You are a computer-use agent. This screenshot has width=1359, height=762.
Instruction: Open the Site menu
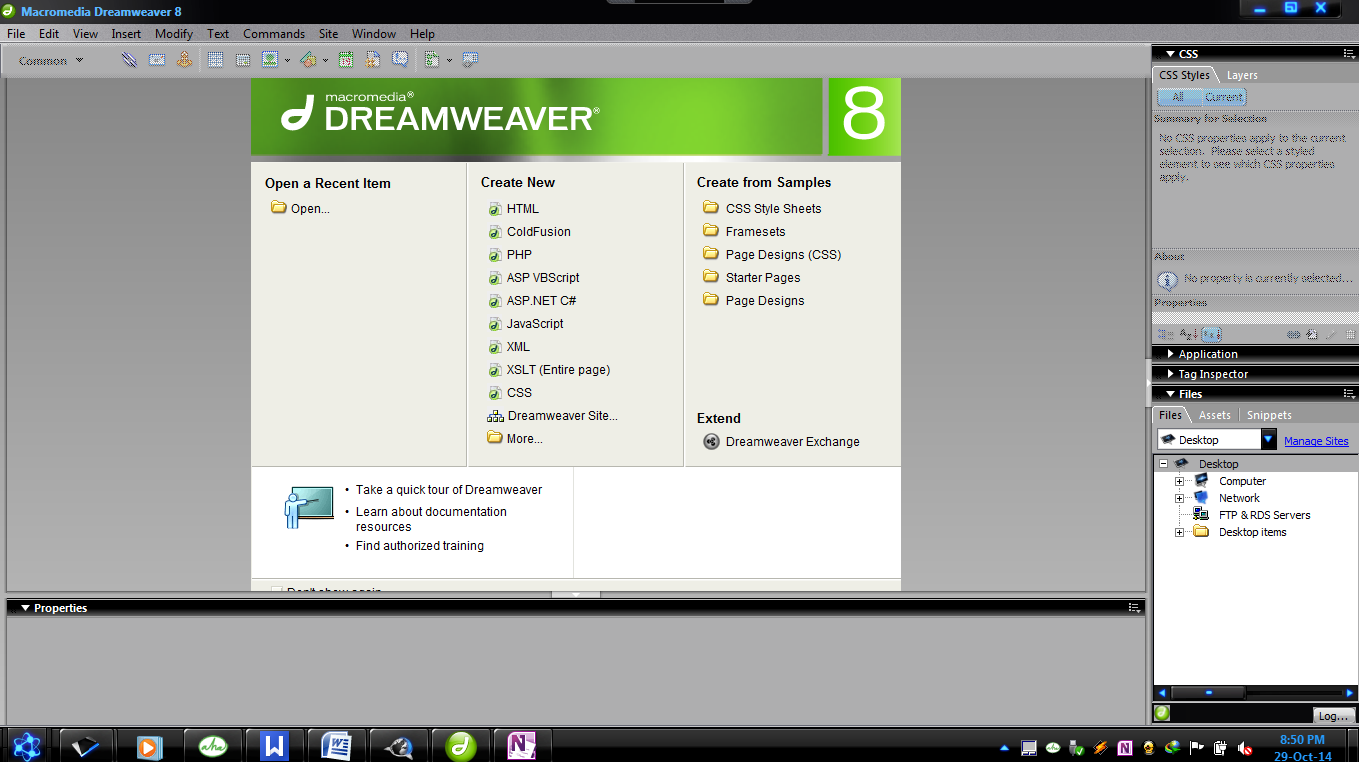point(328,33)
